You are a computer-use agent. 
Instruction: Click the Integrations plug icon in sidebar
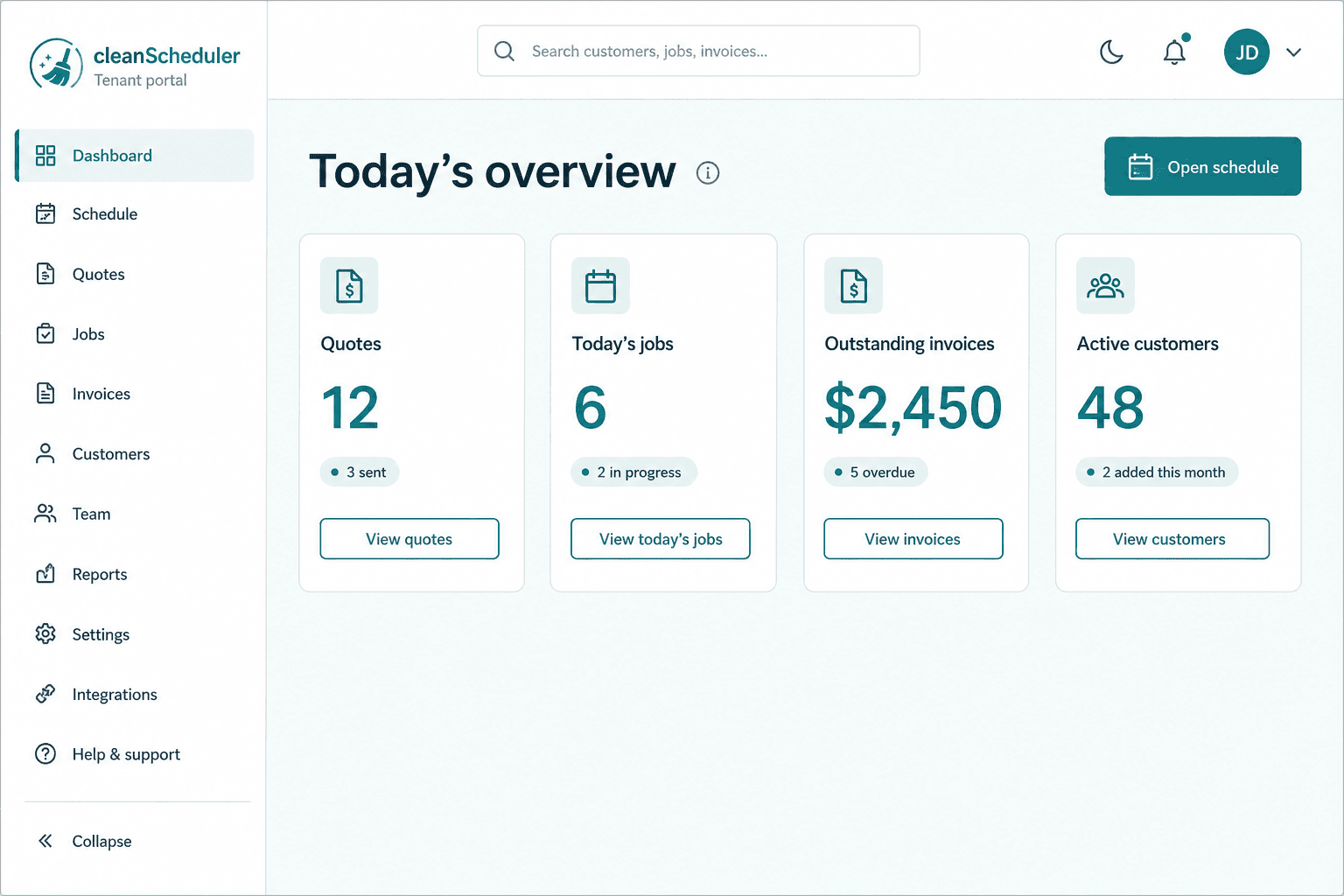coord(45,694)
